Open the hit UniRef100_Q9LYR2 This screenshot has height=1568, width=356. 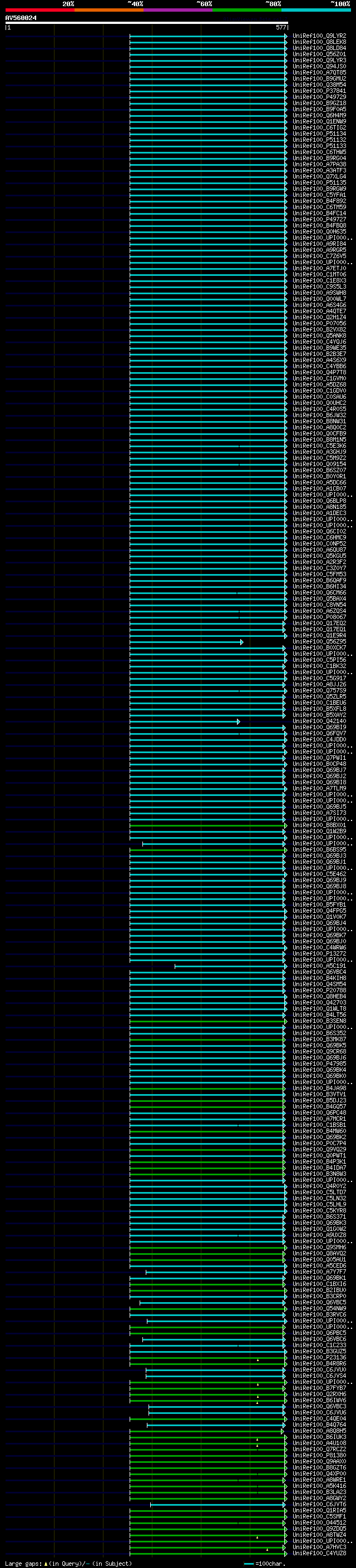click(319, 36)
